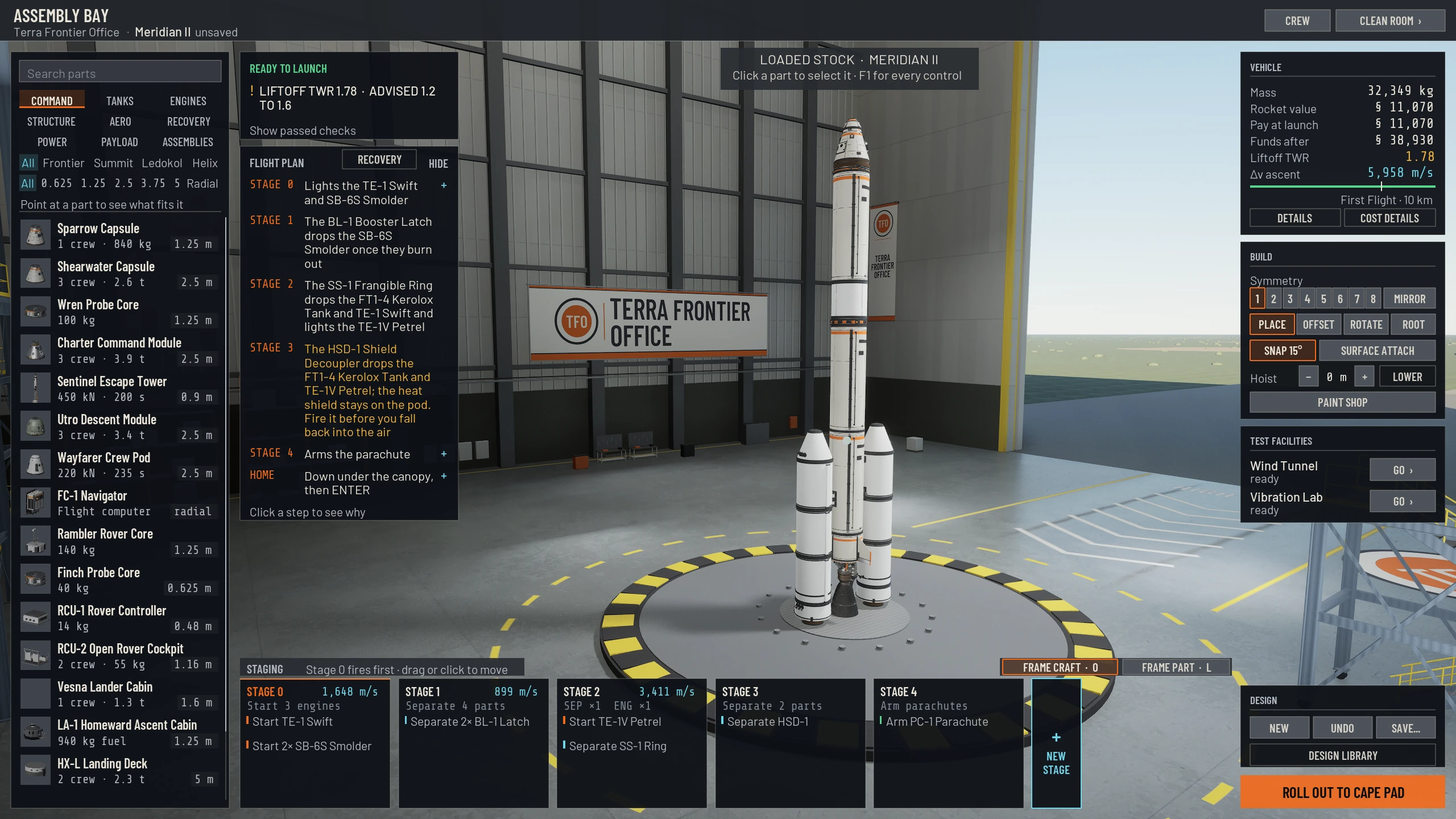The image size is (1456, 819).
Task: Open the CLEAN ROOM section
Action: tap(1390, 21)
